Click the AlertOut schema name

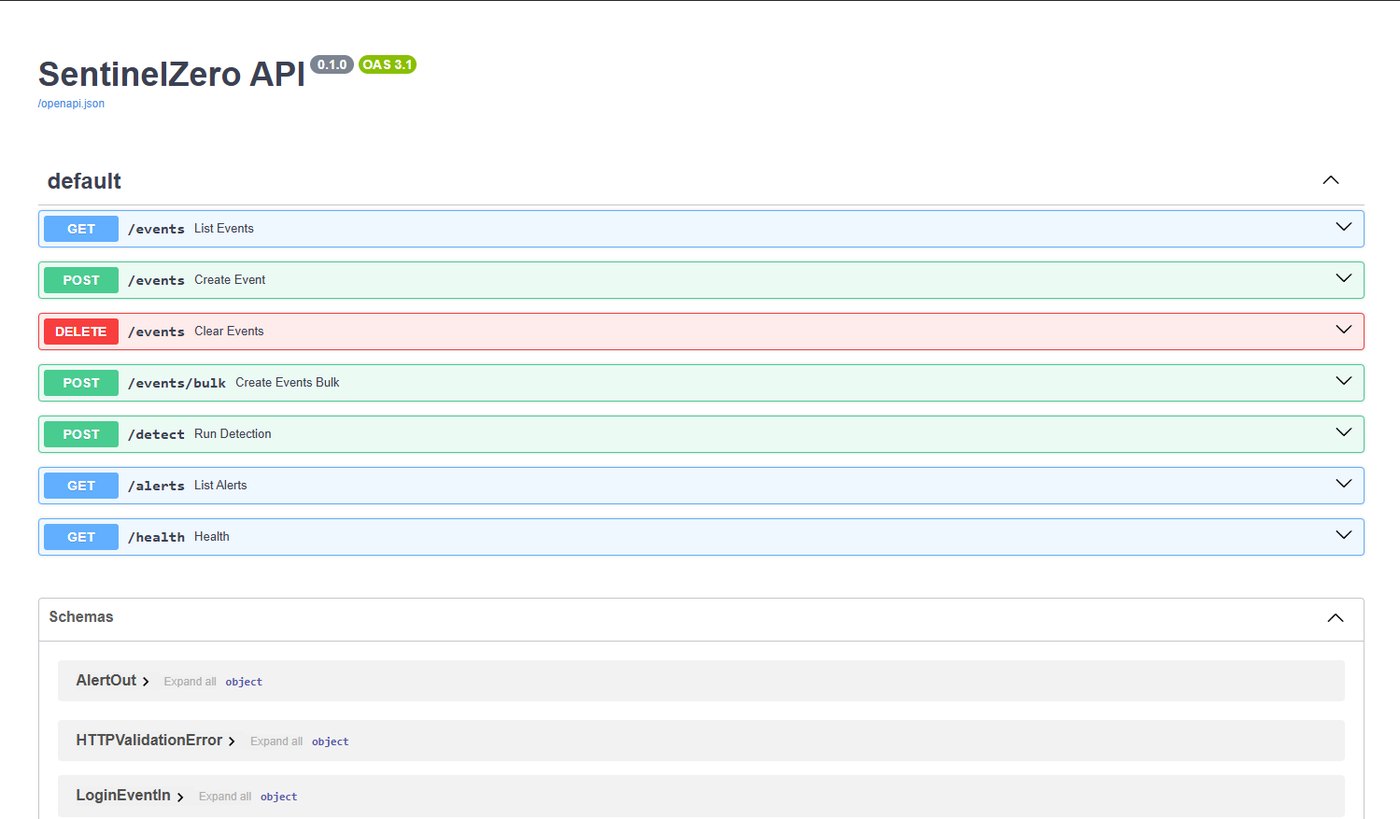[x=106, y=681]
